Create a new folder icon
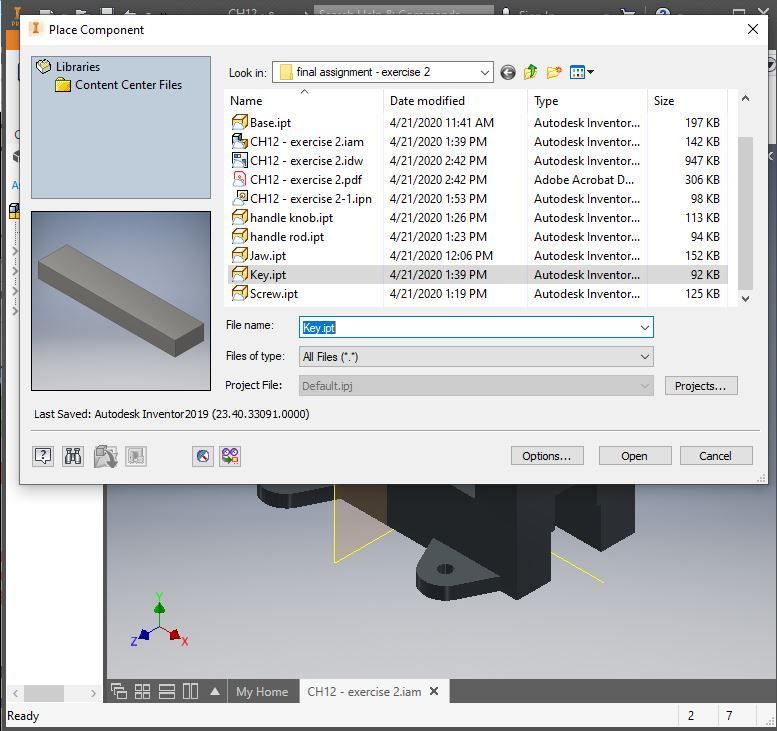The image size is (777, 731). (554, 72)
